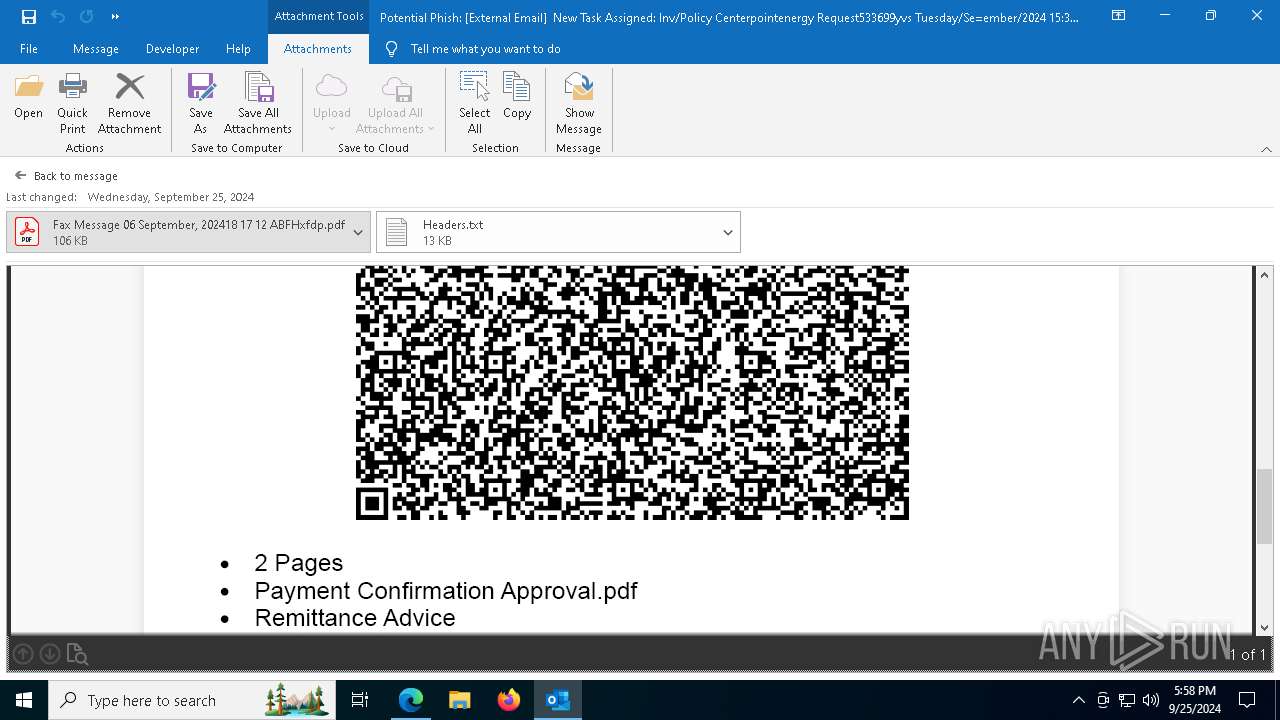The width and height of the screenshot is (1280, 720).
Task: Click the Outlook taskbar icon
Action: click(558, 700)
